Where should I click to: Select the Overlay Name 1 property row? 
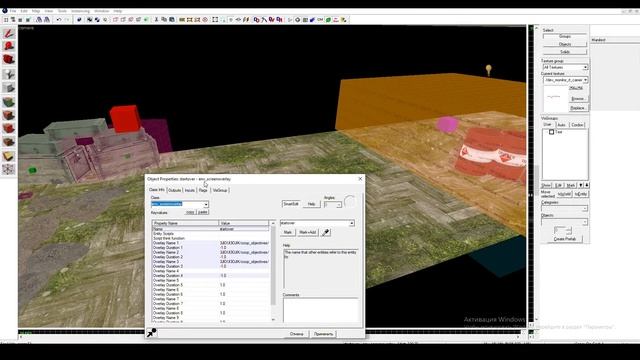point(211,243)
